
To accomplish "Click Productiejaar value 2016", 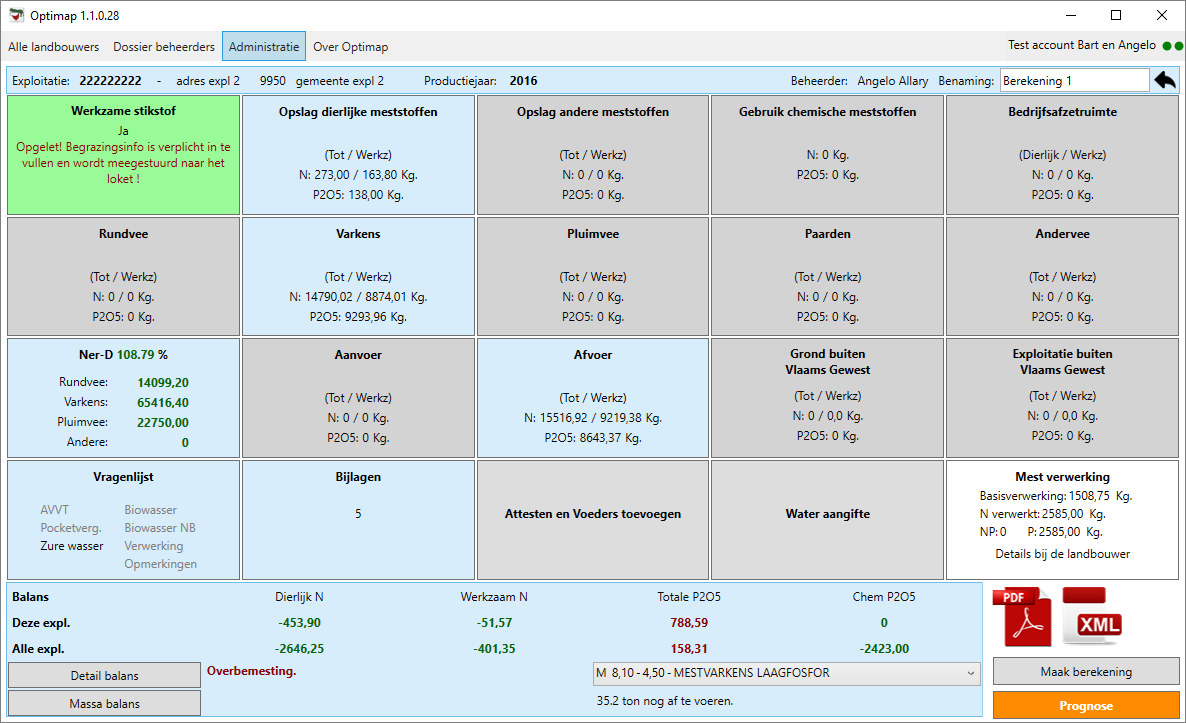I will 523,81.
